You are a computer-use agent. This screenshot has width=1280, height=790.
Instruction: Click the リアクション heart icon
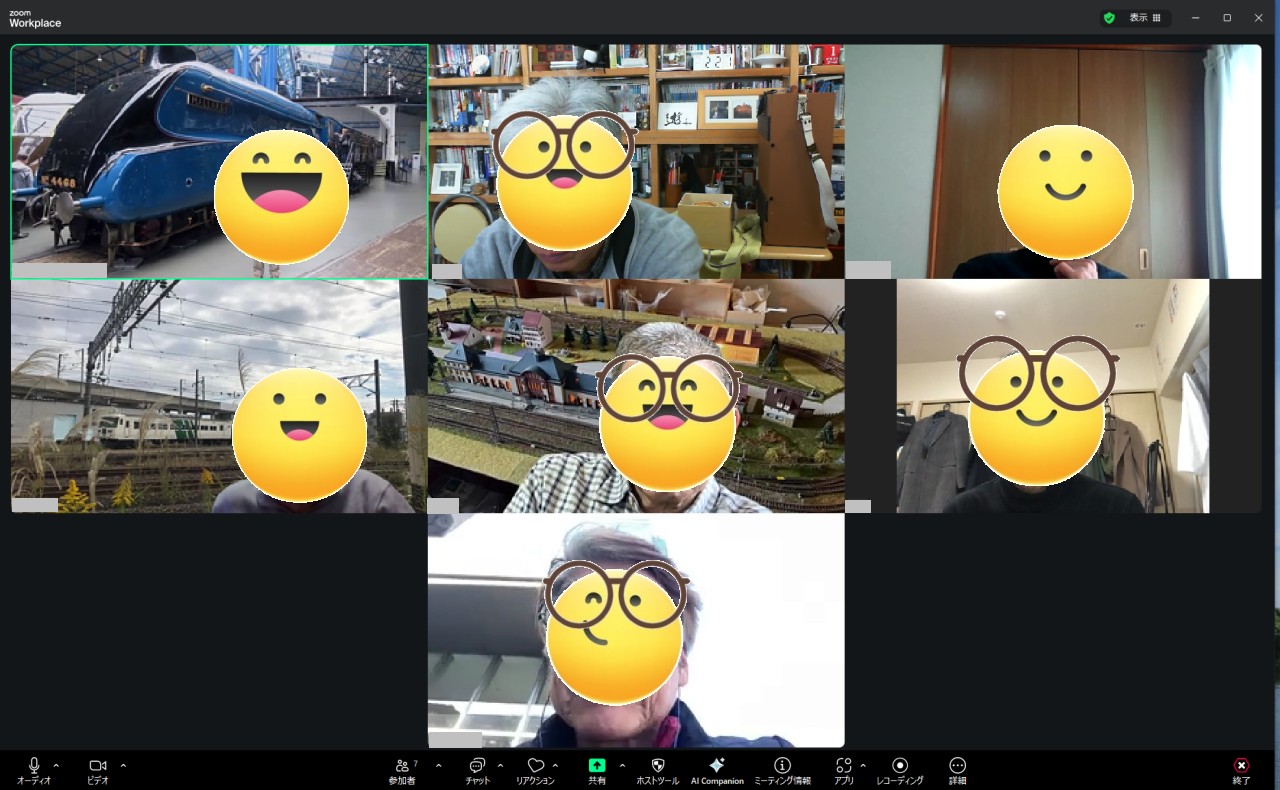535,766
